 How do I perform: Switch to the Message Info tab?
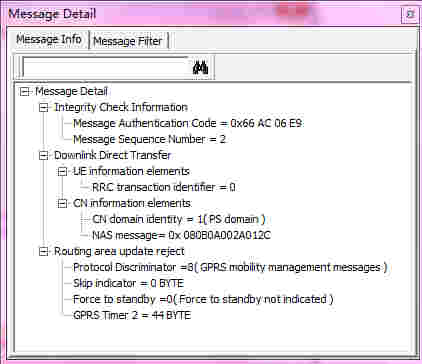point(49,39)
